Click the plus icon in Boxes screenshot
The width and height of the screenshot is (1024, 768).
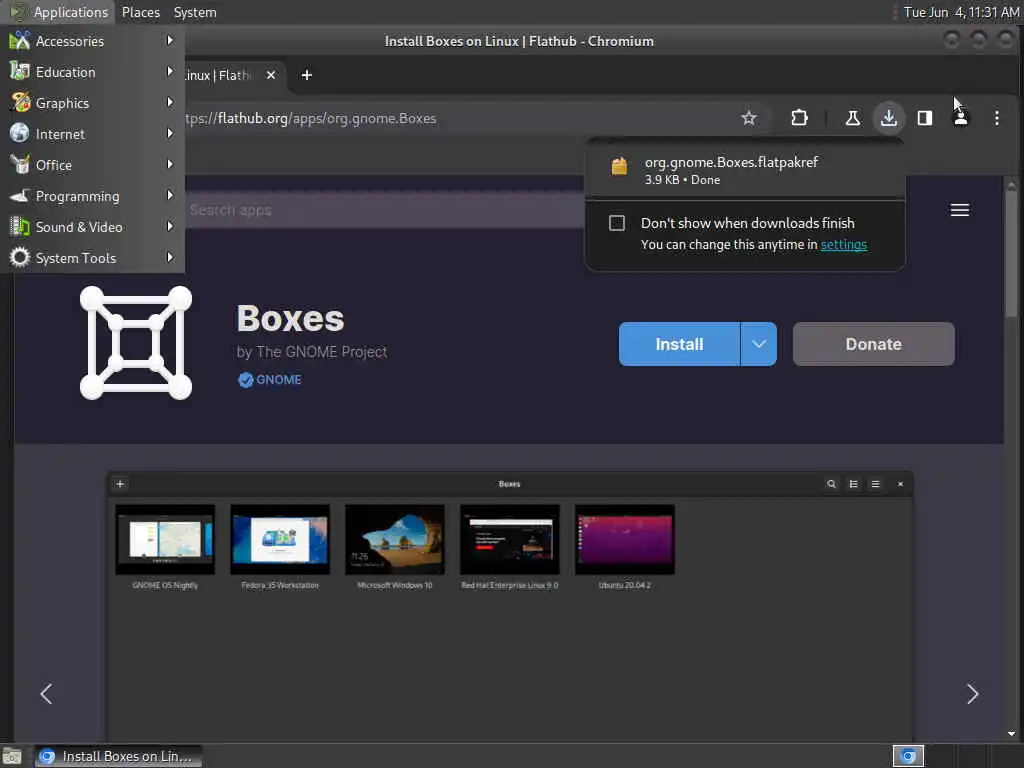click(120, 484)
